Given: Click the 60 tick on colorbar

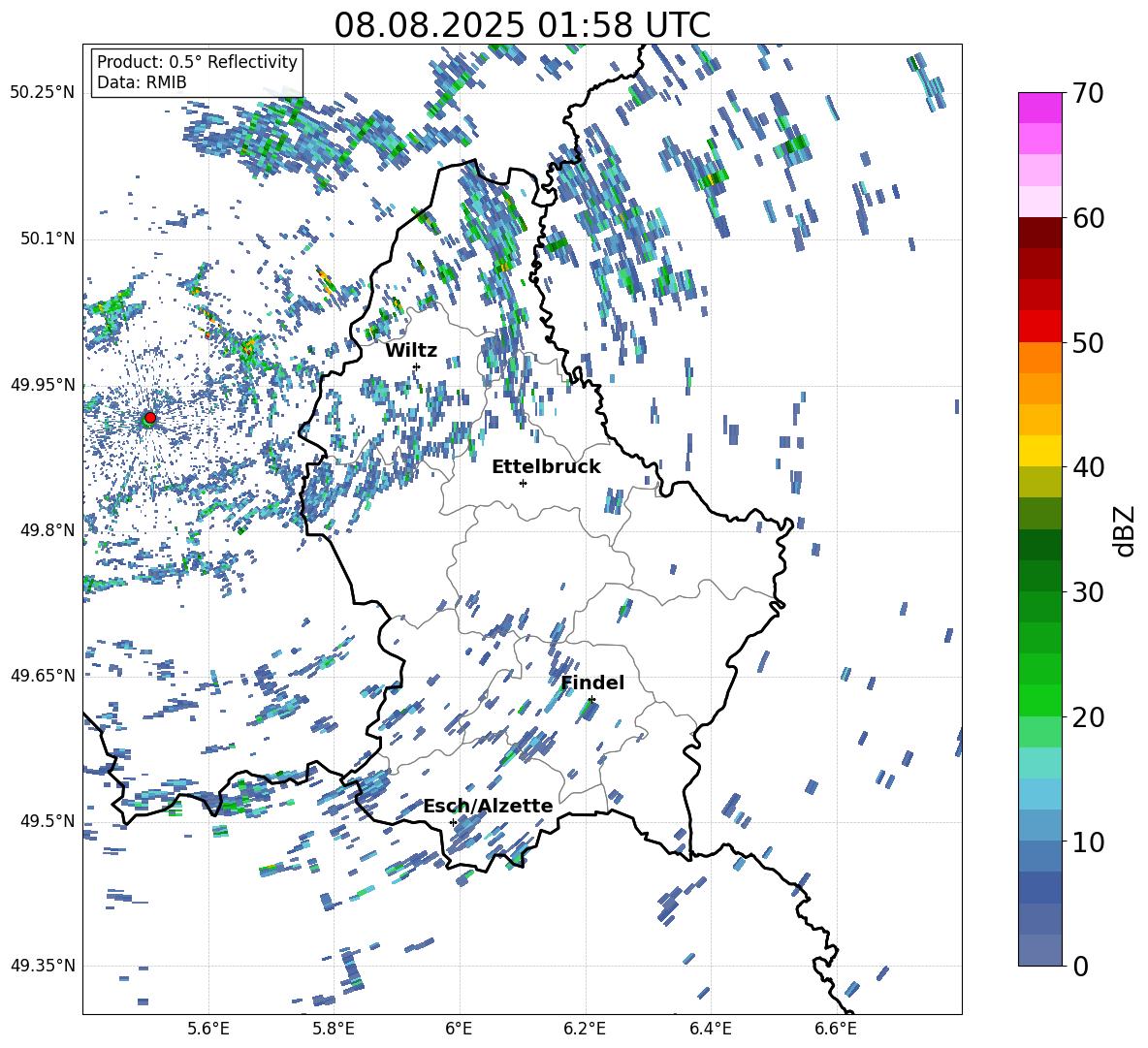Looking at the screenshot, I should [x=1088, y=218].
